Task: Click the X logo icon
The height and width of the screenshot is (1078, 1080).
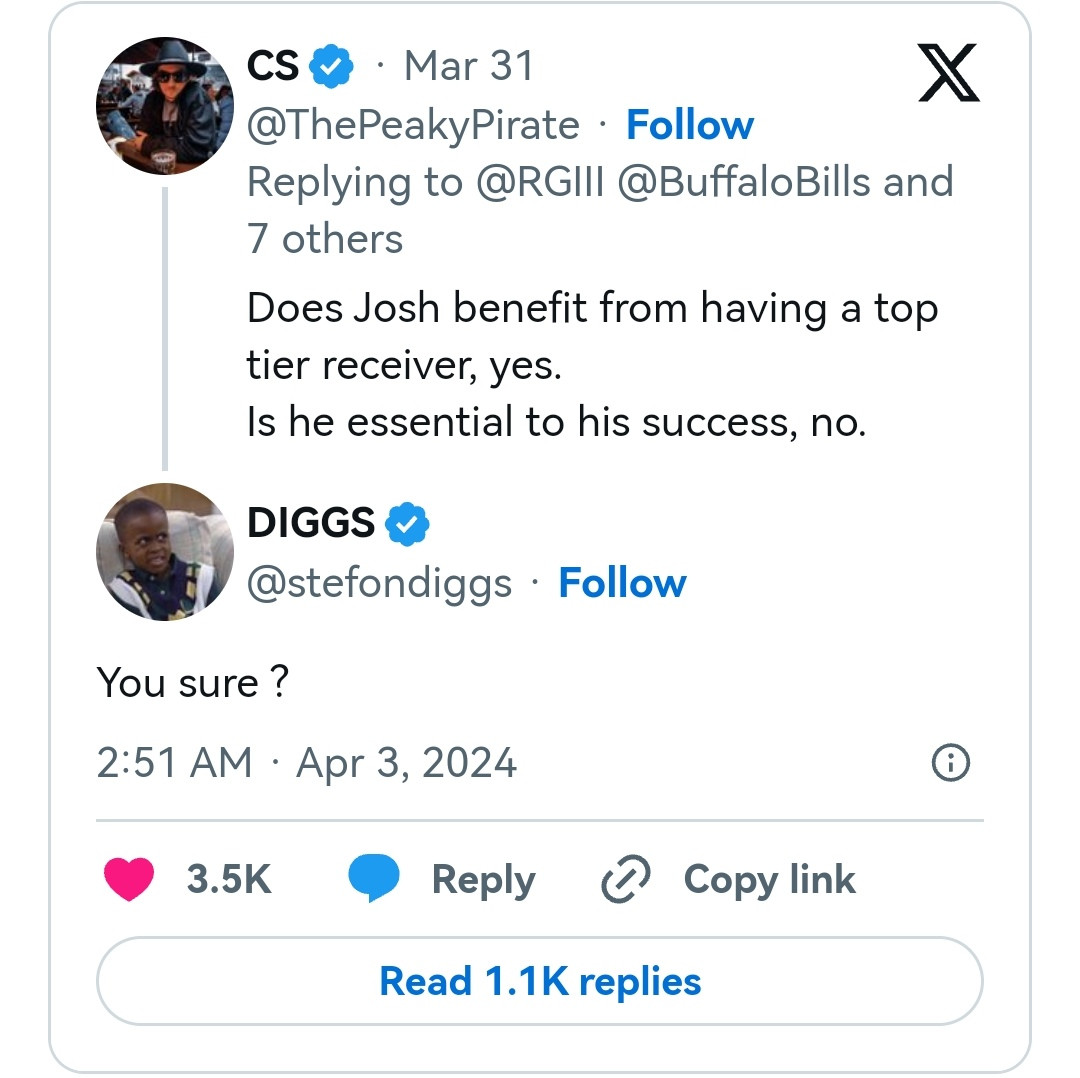Action: point(948,72)
